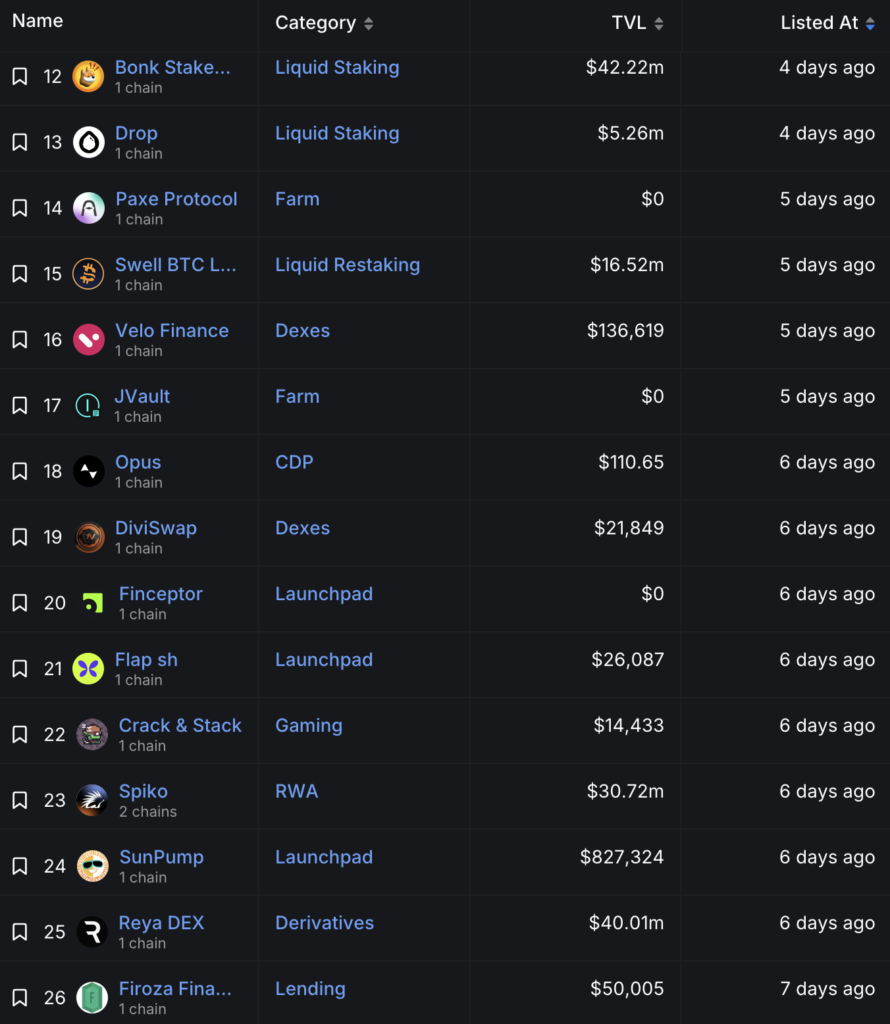Click the SunPump sunglasses logo icon
Viewport: 890px width, 1024px height.
(x=92, y=866)
